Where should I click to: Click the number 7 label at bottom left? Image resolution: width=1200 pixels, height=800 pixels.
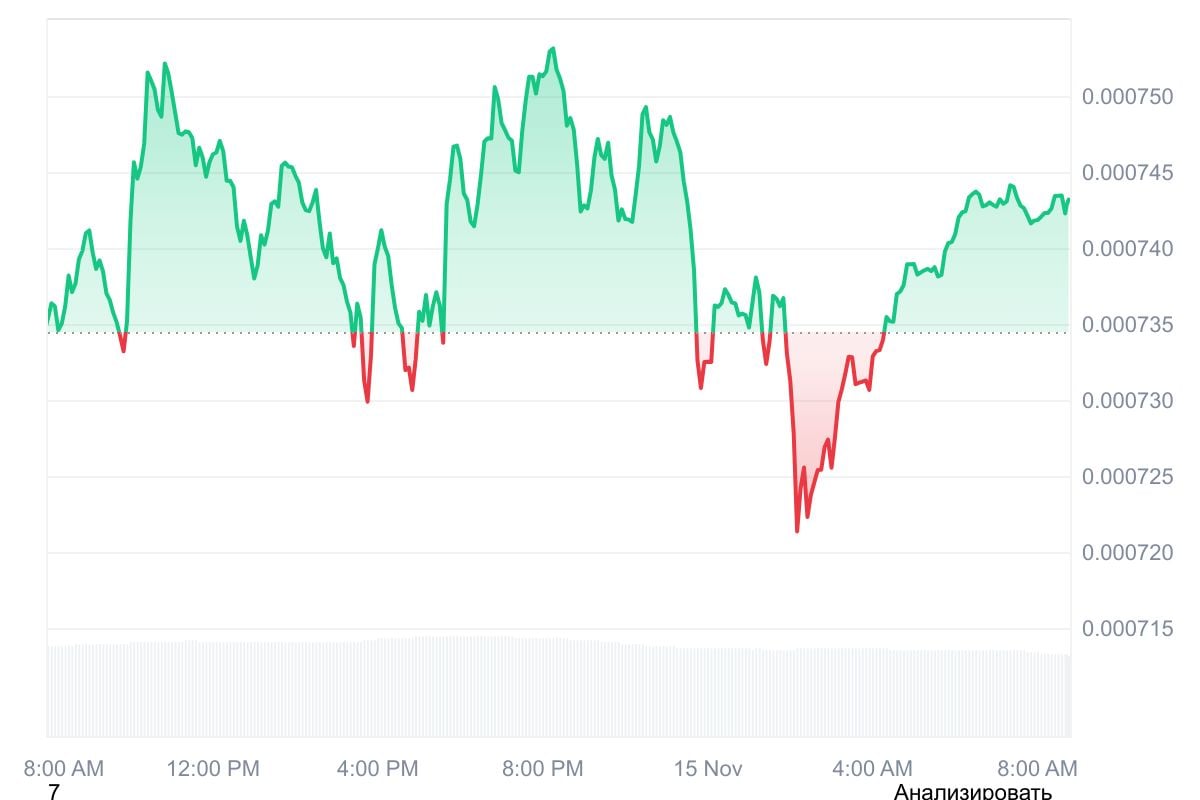tap(54, 792)
